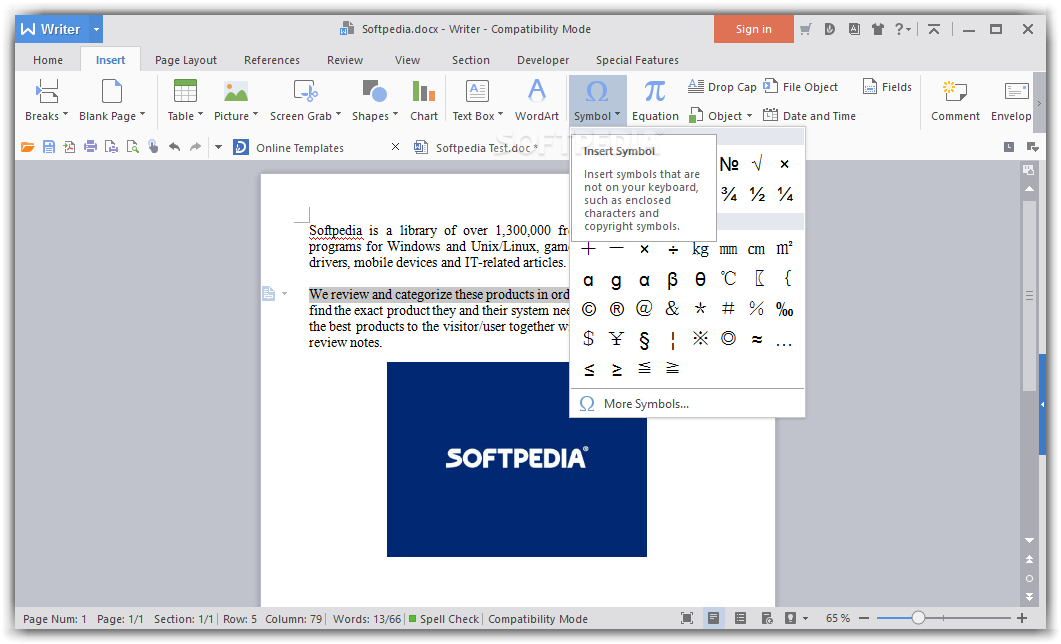
Task: Open the Review tab
Action: point(344,60)
